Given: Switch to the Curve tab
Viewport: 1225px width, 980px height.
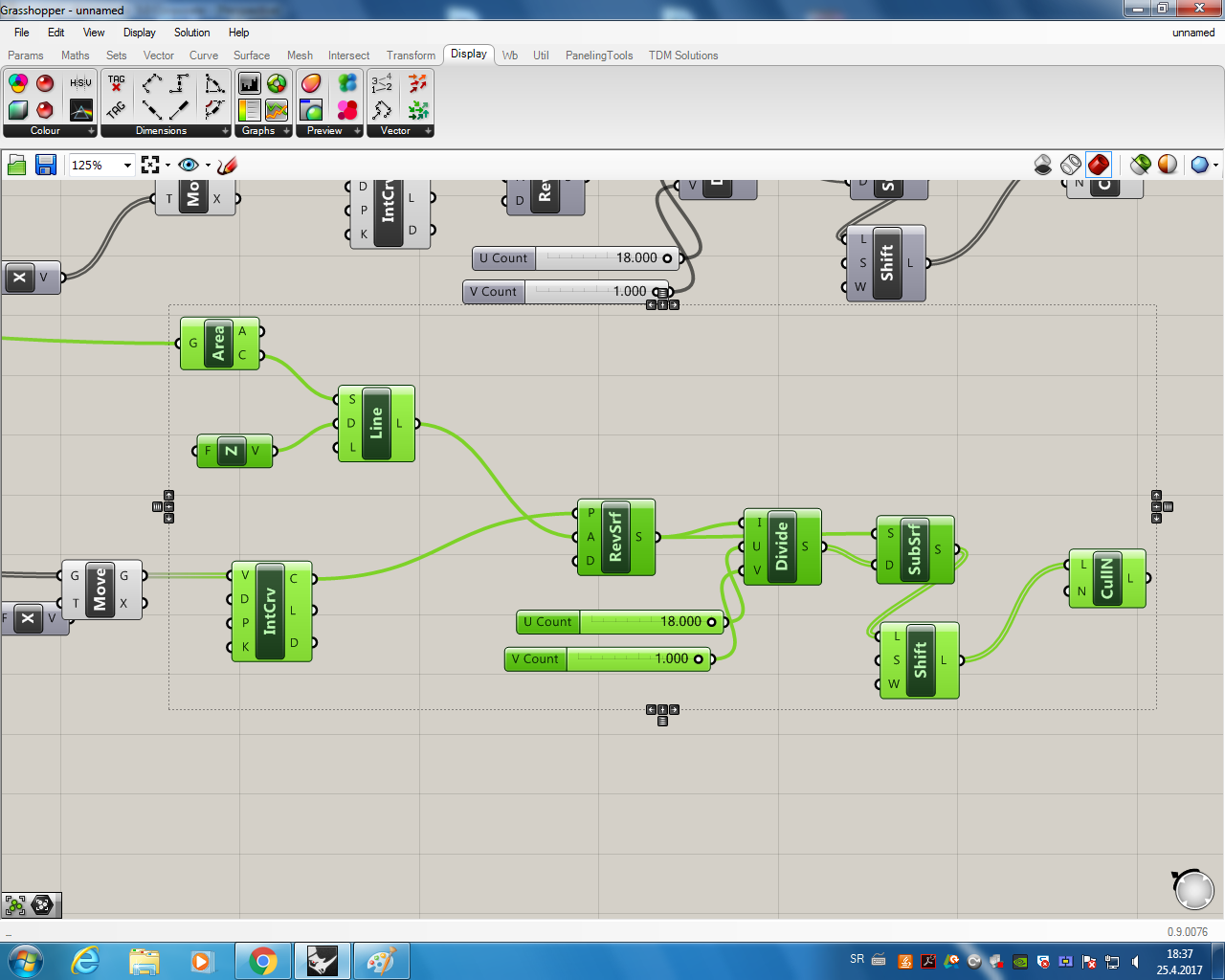Looking at the screenshot, I should [x=204, y=56].
